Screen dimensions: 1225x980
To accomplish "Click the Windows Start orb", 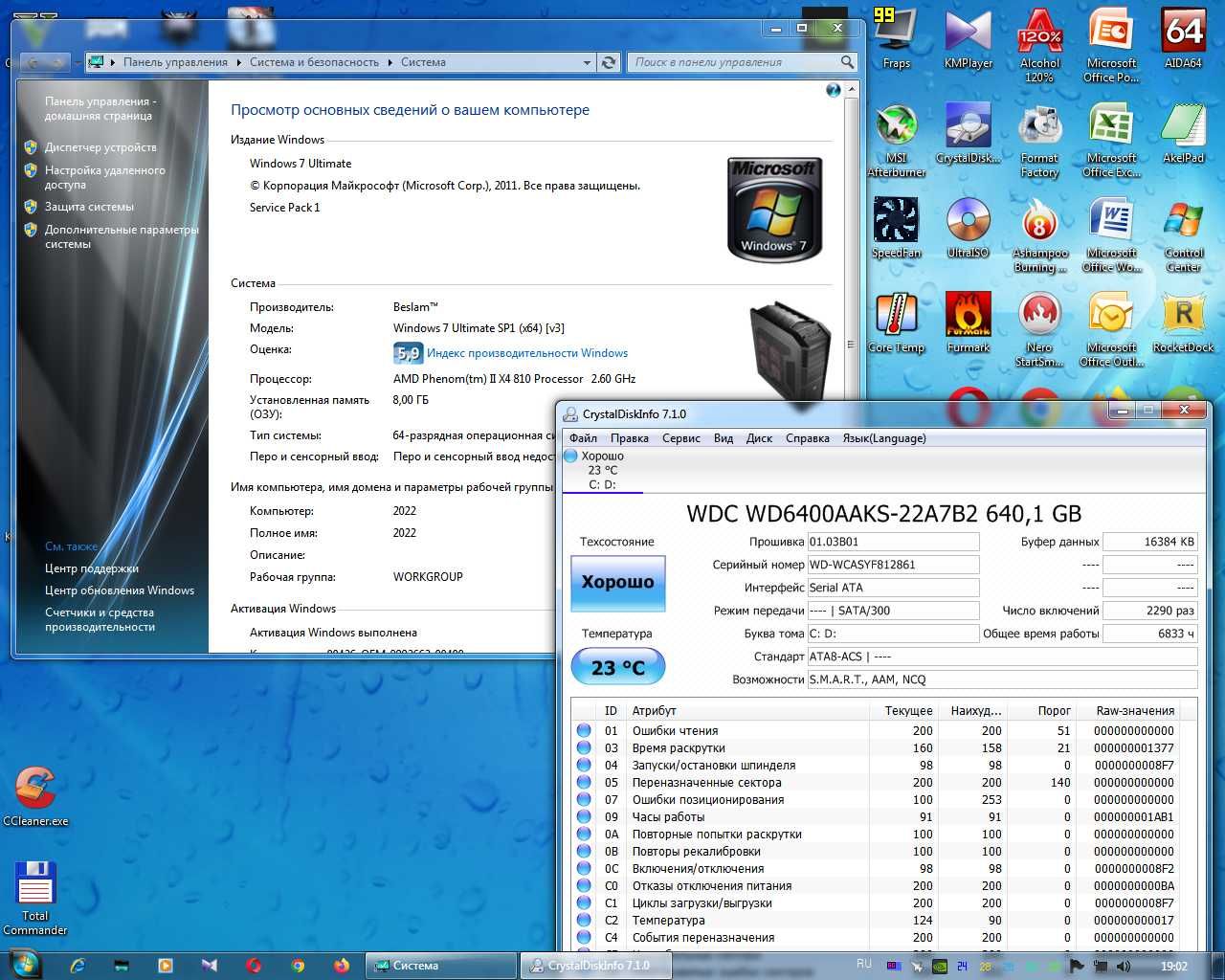I will [25, 964].
